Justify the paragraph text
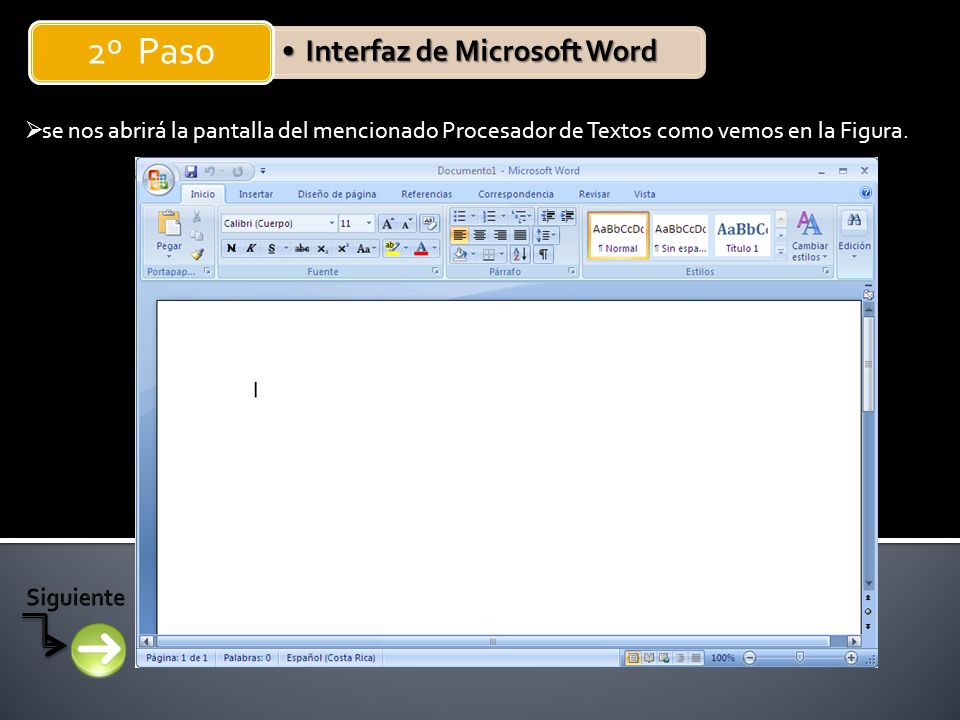This screenshot has height=720, width=960. point(520,235)
